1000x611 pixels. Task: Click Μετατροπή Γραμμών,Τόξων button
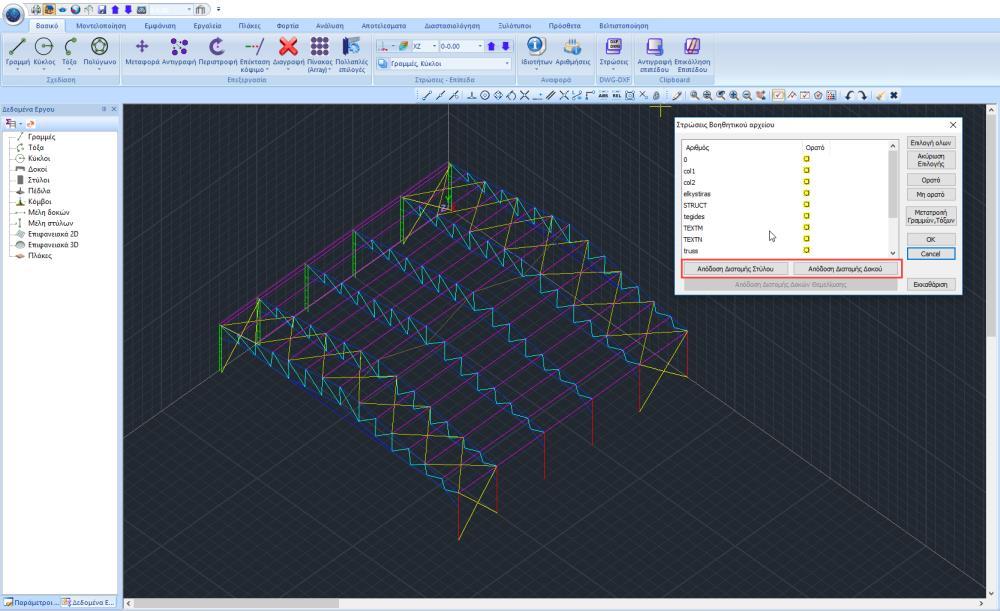pos(930,216)
